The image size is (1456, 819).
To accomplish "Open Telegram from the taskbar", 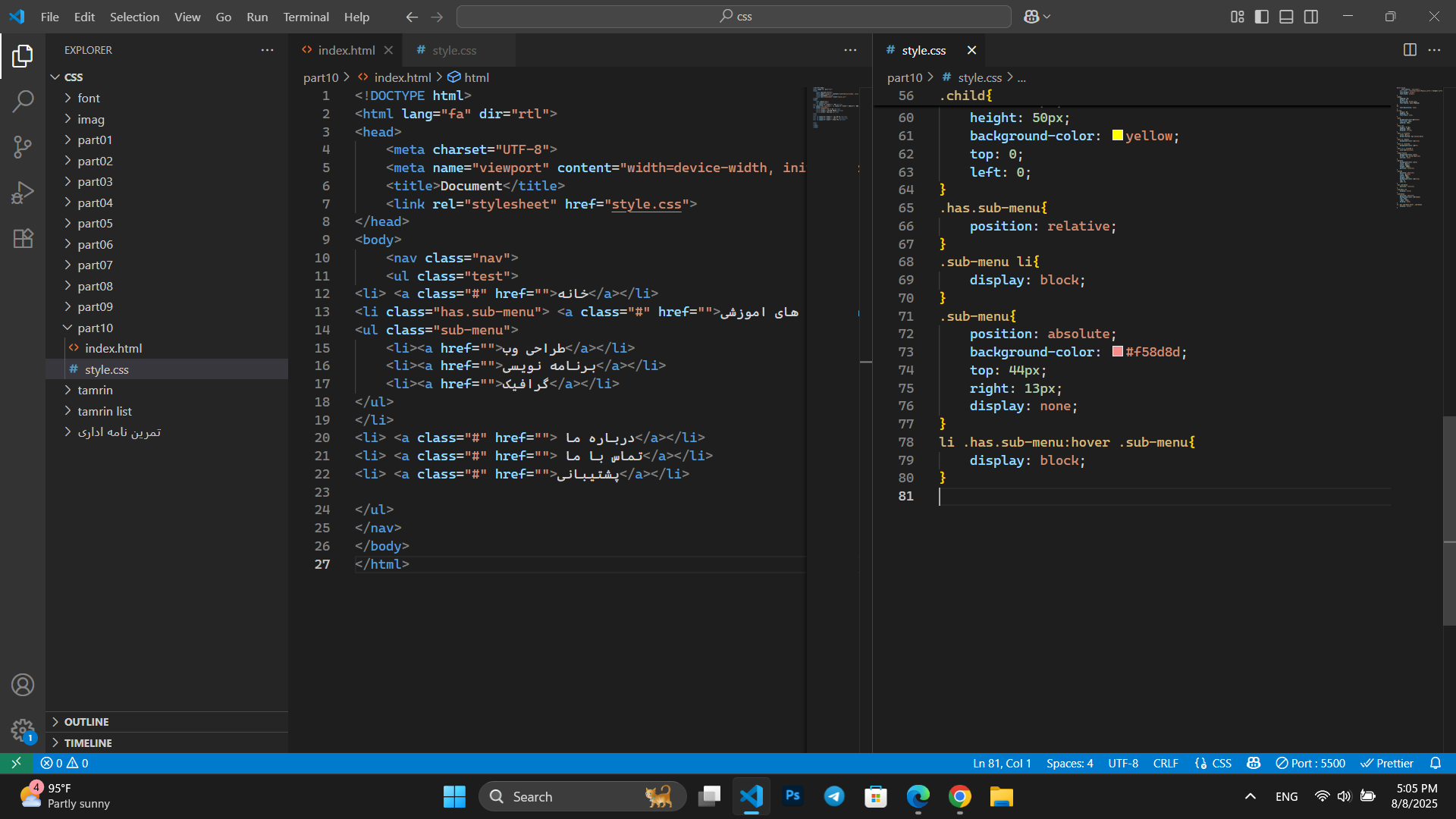I will (x=834, y=796).
